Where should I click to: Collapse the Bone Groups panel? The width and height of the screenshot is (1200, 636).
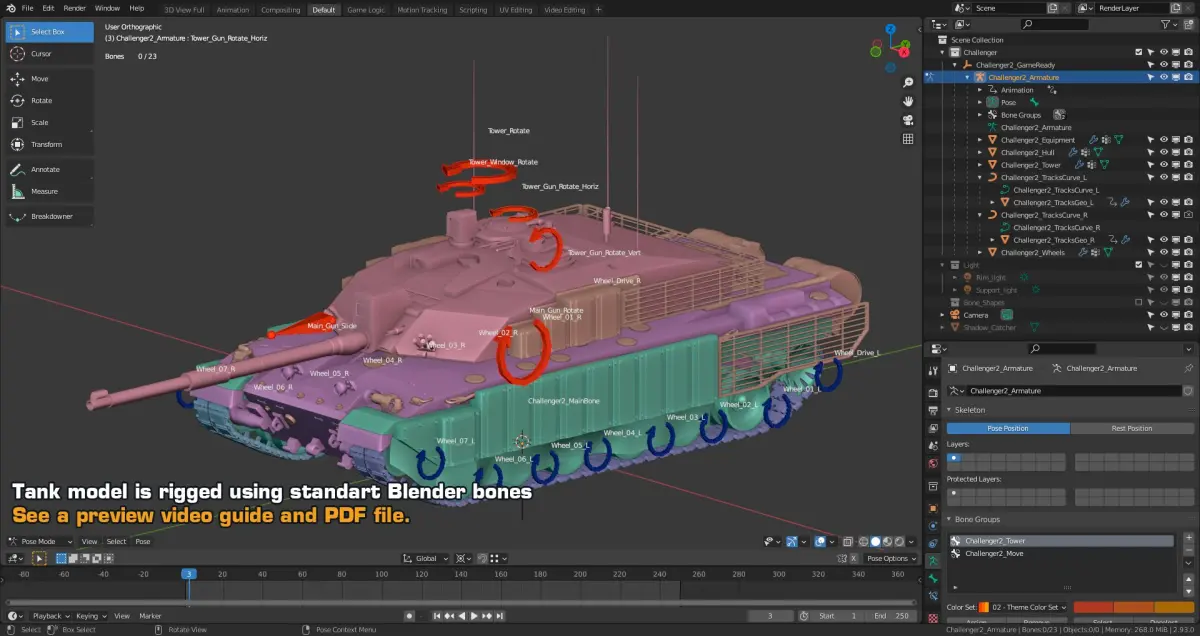point(949,520)
